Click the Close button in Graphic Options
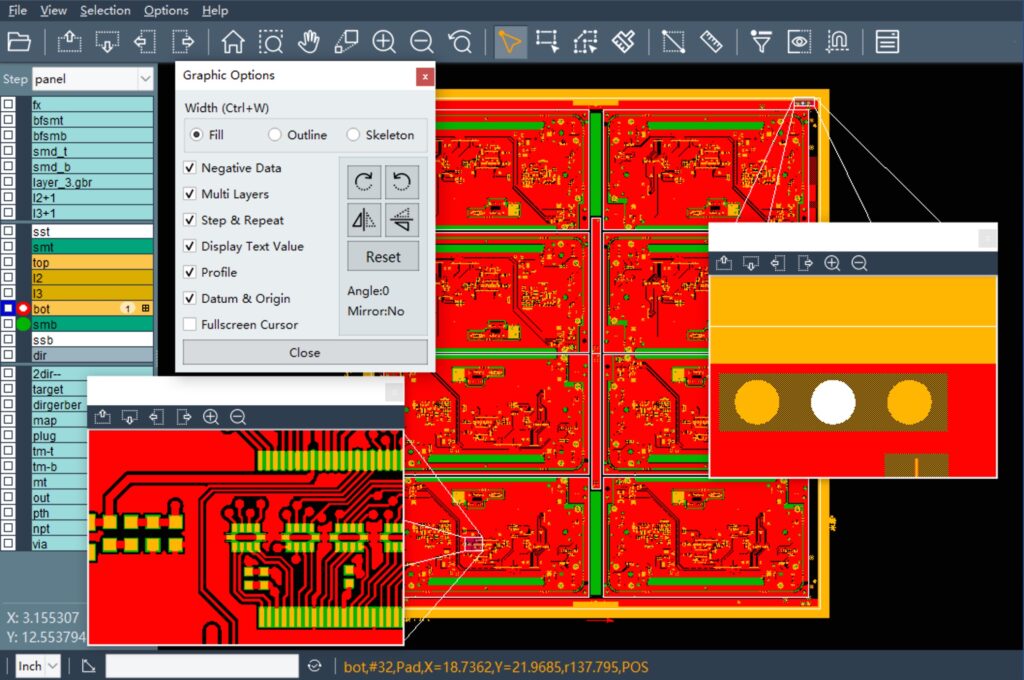 click(x=304, y=353)
